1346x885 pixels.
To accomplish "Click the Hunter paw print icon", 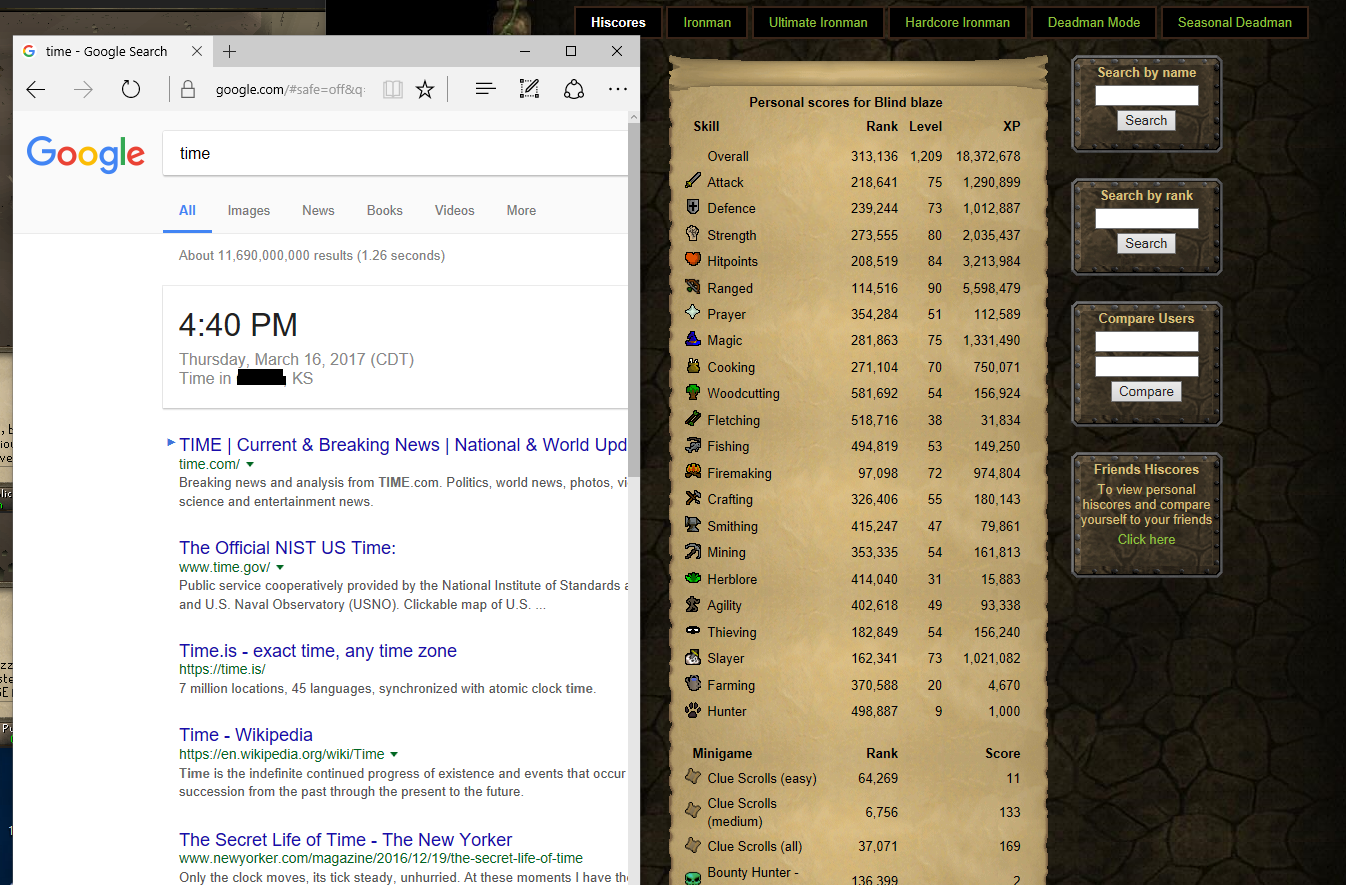I will point(692,710).
